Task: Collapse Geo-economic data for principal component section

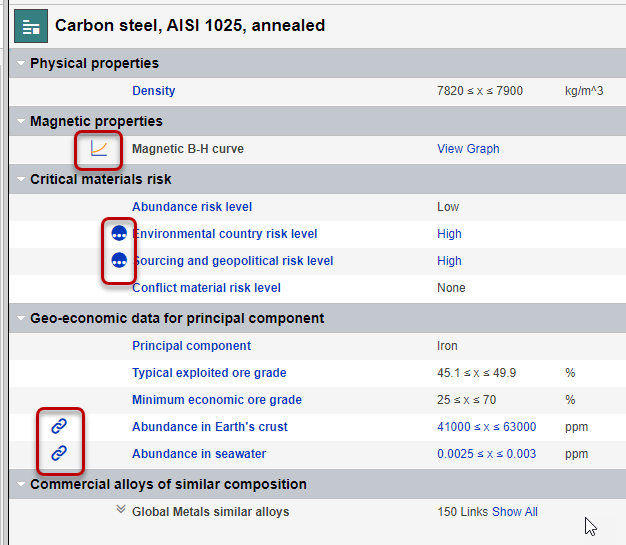Action: 21,319
